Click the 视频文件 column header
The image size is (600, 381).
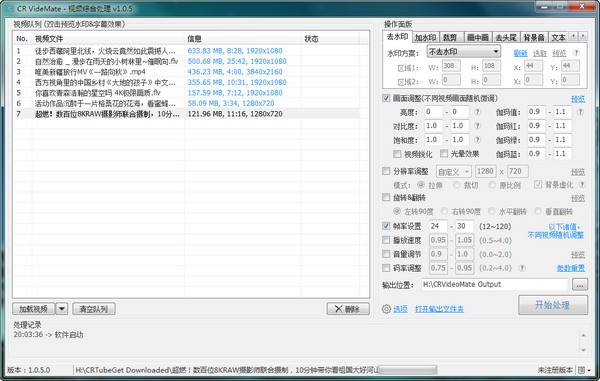108,39
